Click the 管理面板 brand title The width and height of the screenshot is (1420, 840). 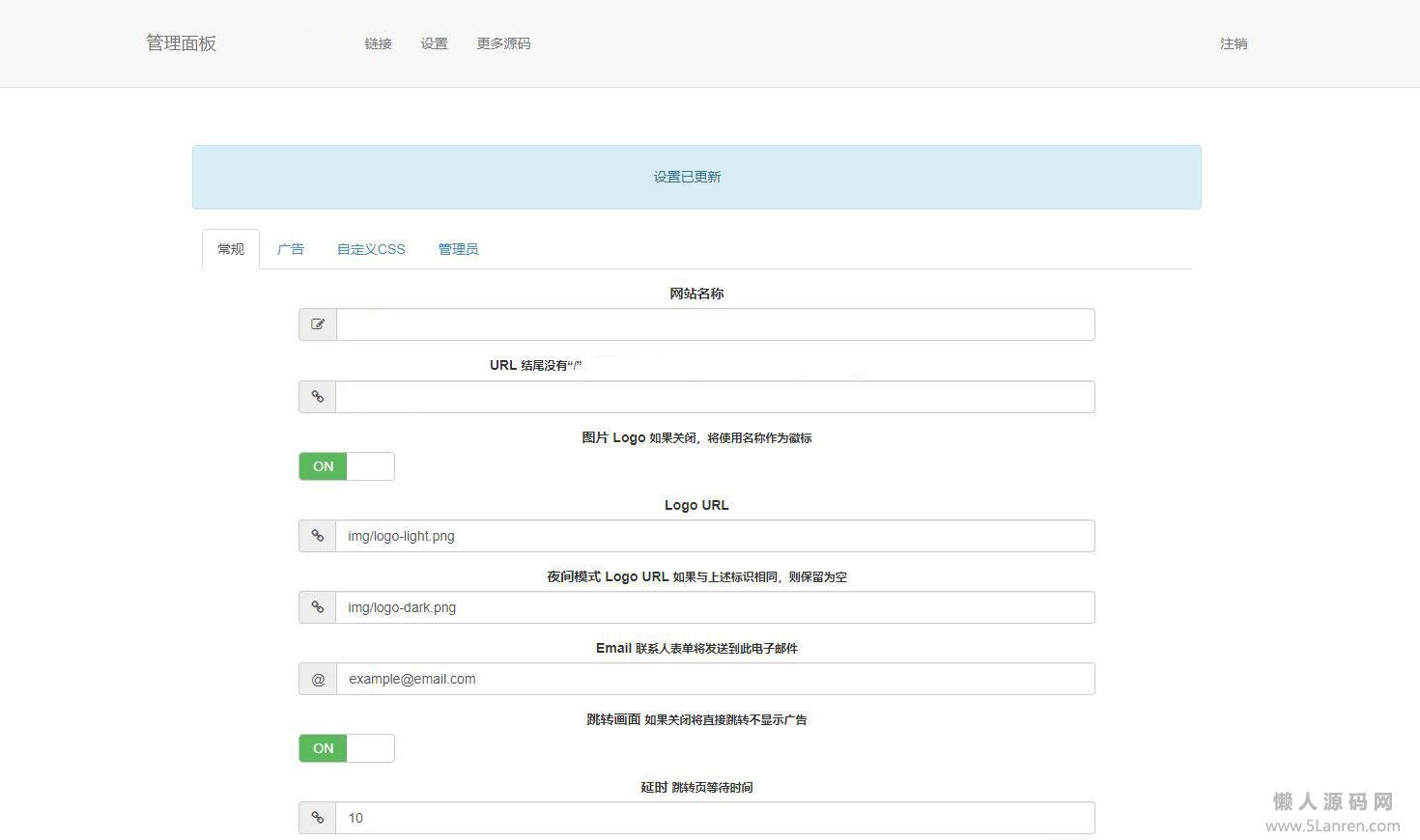(x=181, y=43)
